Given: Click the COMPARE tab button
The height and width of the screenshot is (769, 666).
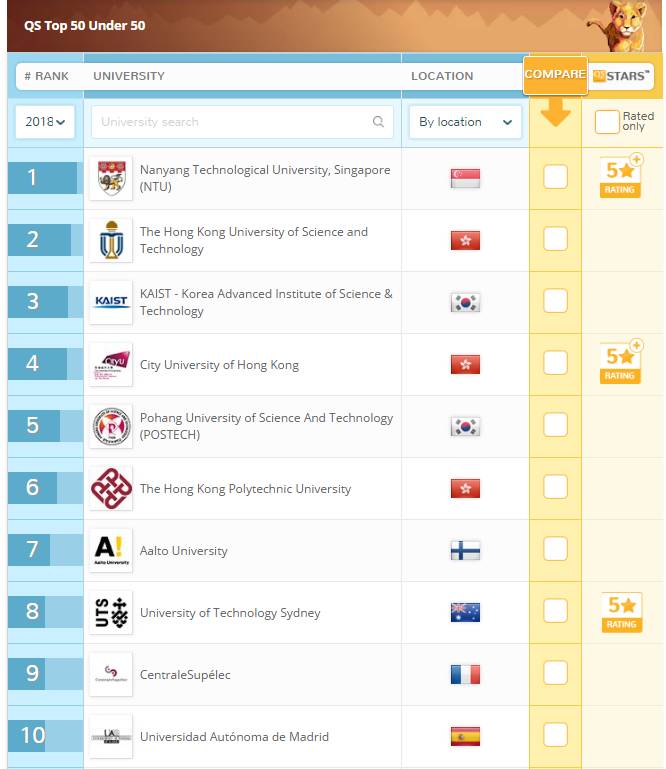Looking at the screenshot, I should click(x=555, y=75).
